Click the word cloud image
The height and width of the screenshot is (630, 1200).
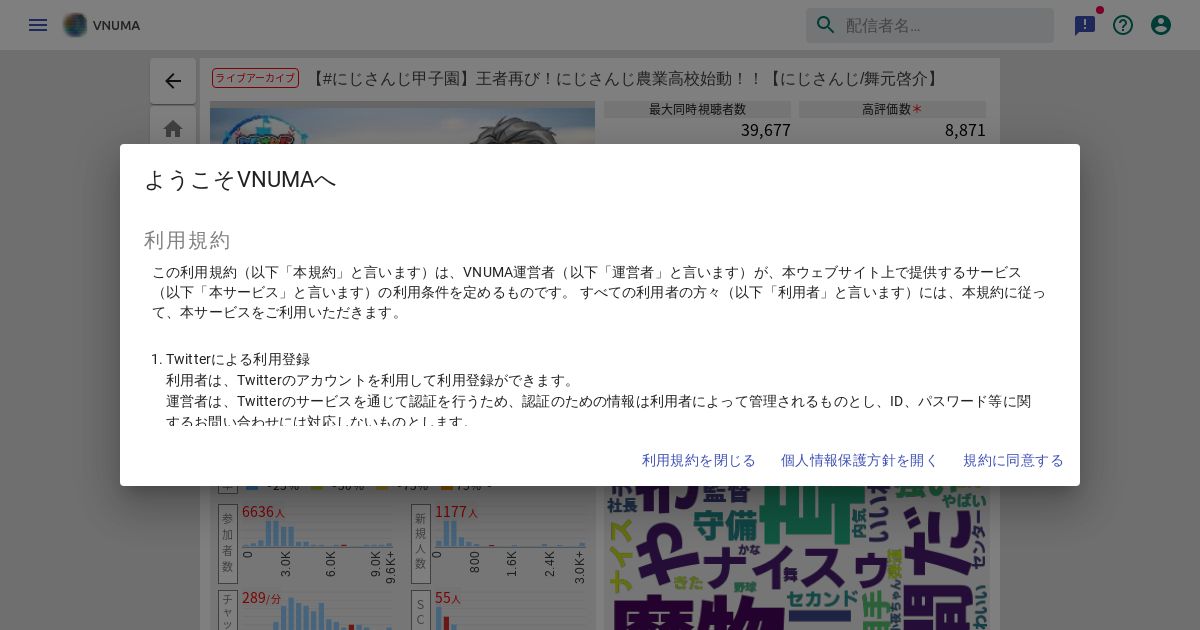point(796,558)
